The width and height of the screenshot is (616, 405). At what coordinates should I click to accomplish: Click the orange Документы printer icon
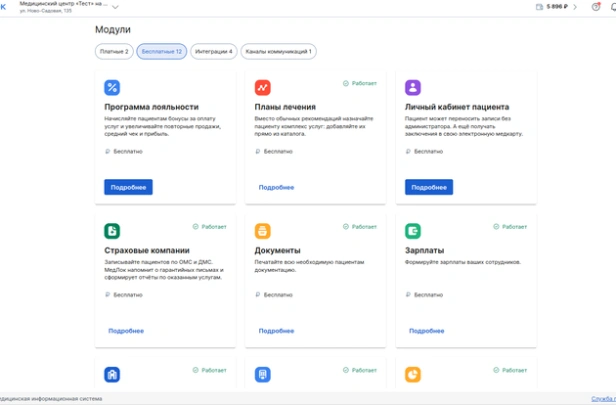262,231
